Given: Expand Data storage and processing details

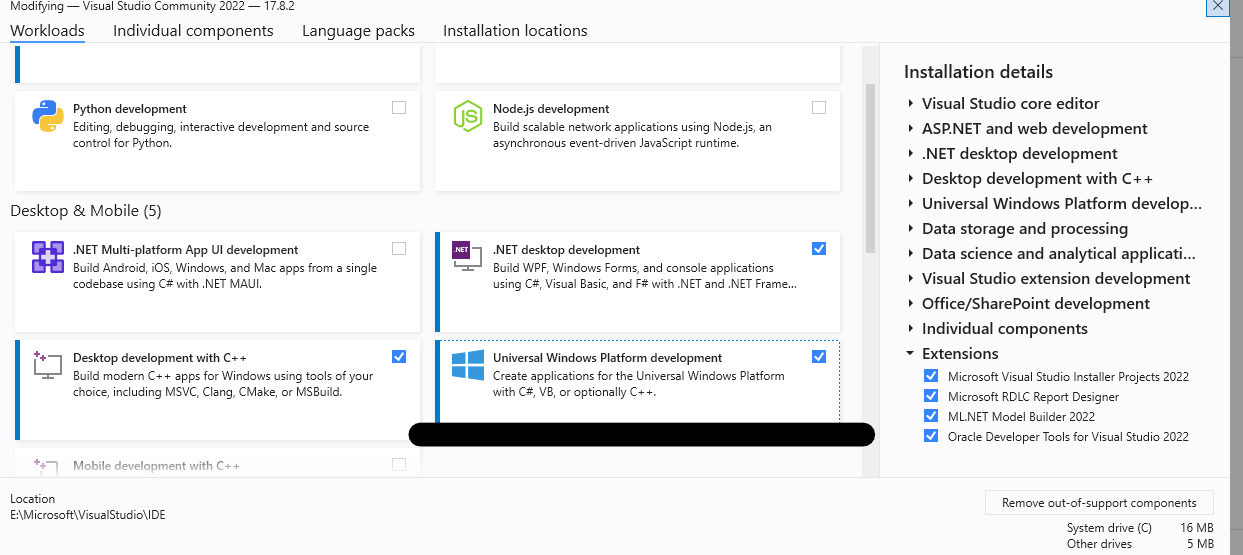Looking at the screenshot, I should coord(911,228).
